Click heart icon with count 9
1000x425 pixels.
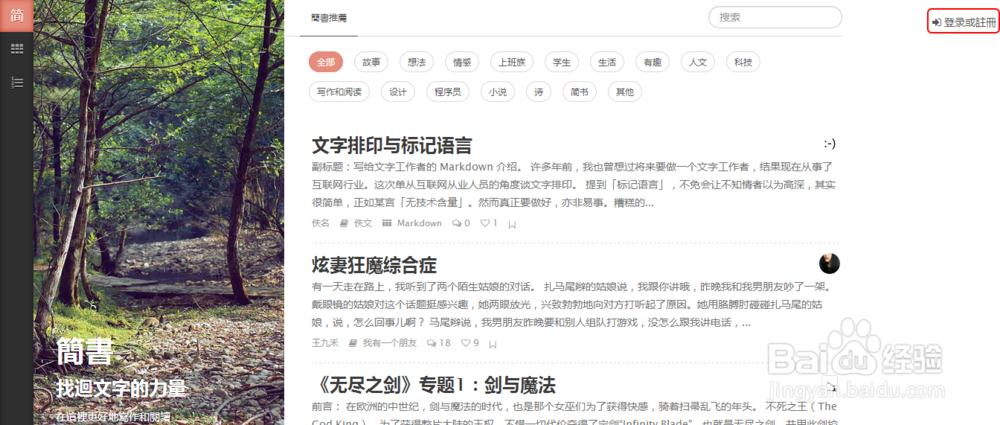click(465, 343)
